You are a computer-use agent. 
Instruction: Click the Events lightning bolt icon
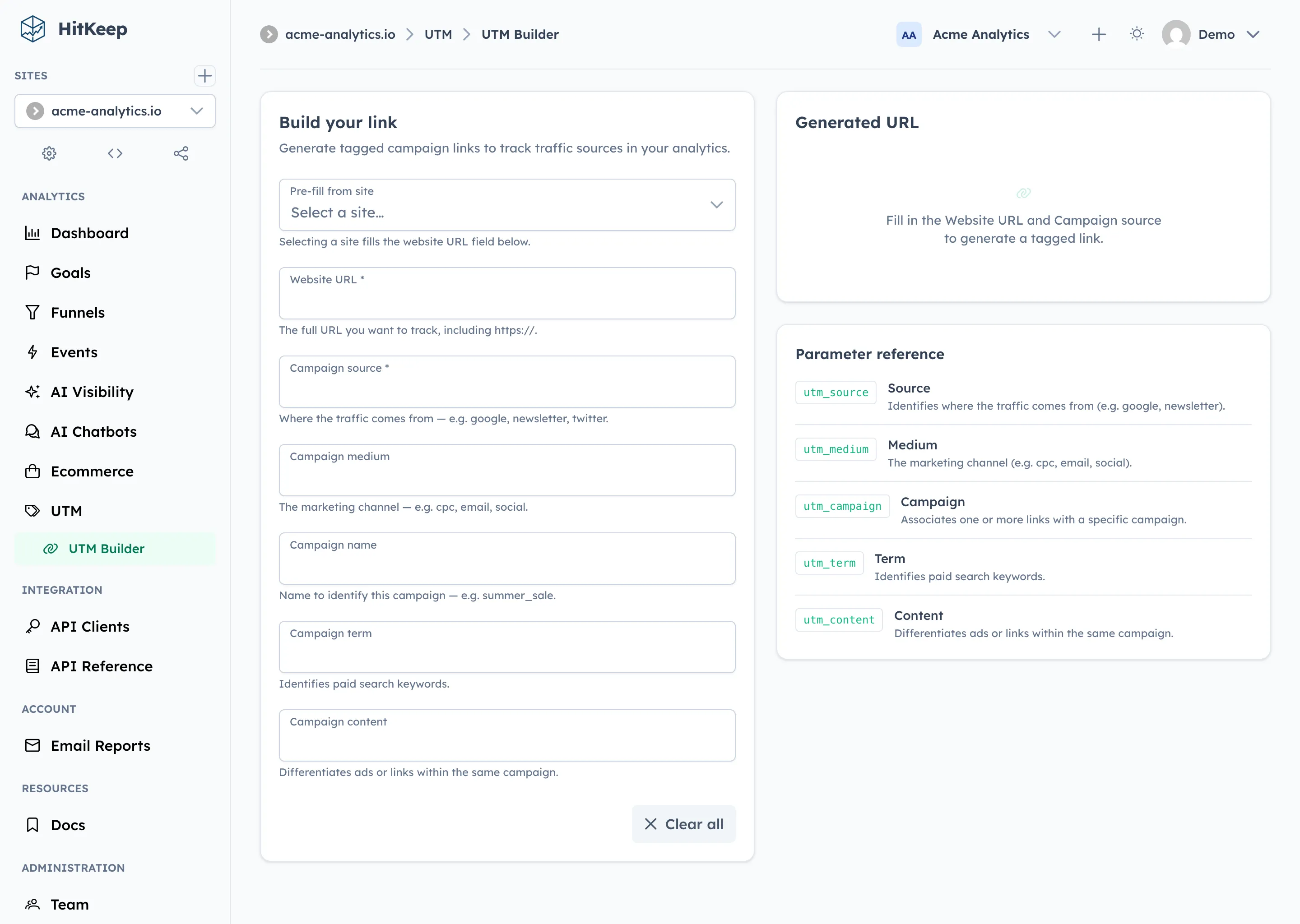pyautogui.click(x=32, y=352)
